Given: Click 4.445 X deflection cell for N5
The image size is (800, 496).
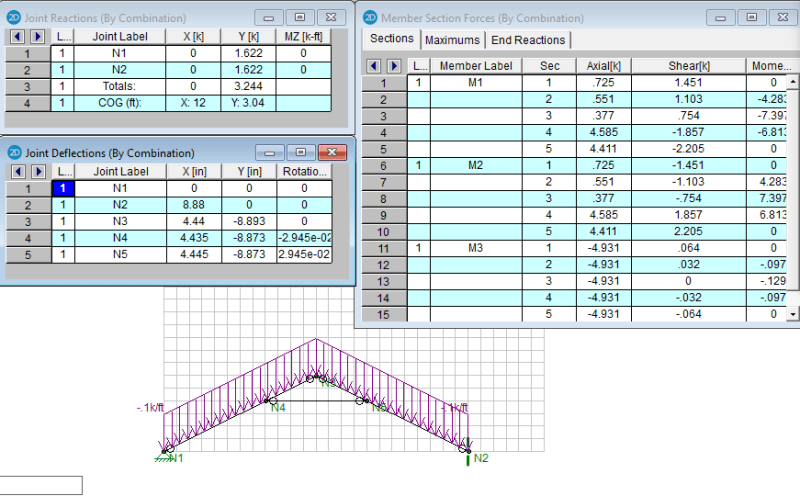Looking at the screenshot, I should 194,254.
